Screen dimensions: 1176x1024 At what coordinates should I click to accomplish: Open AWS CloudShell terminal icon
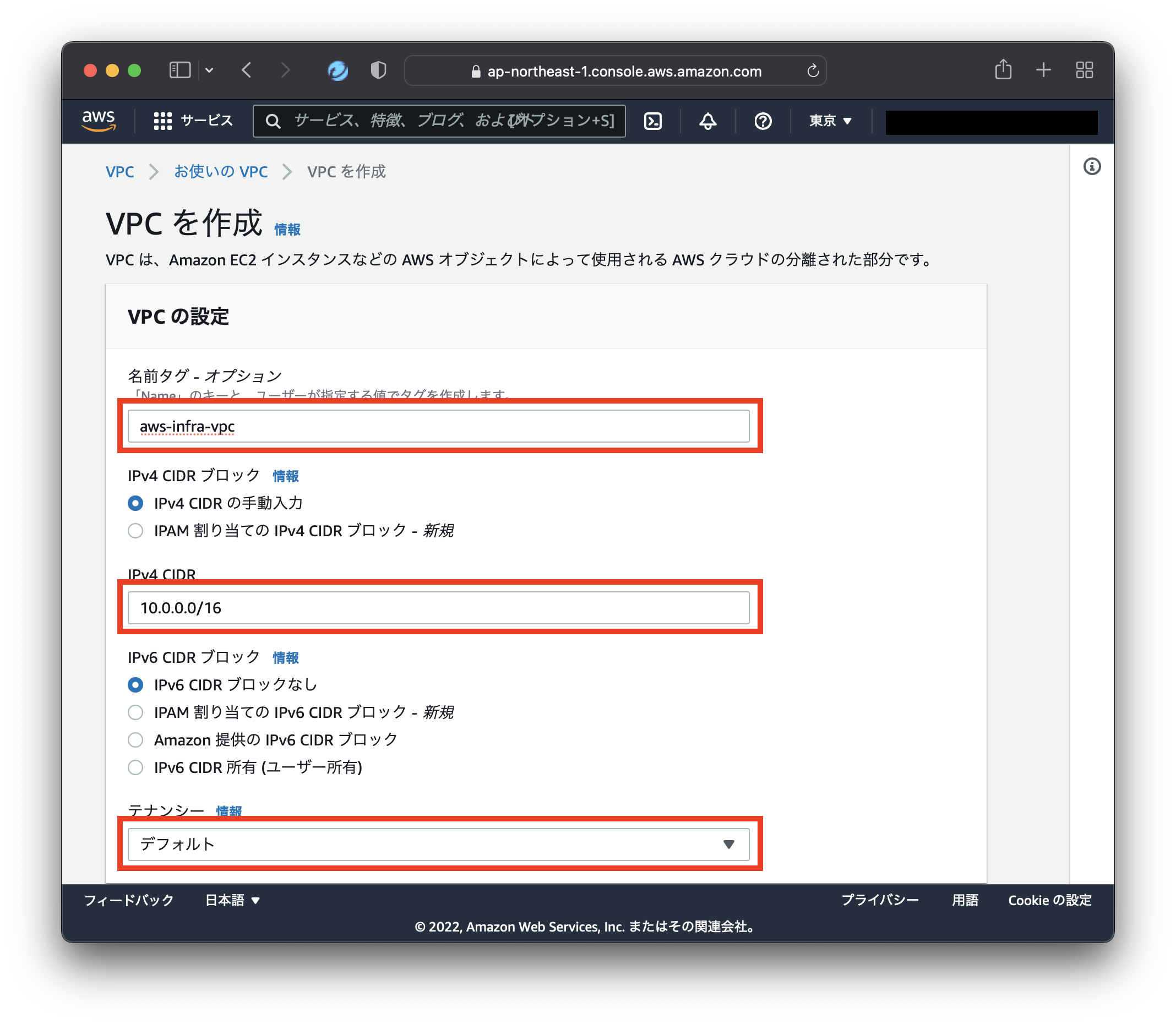(652, 121)
